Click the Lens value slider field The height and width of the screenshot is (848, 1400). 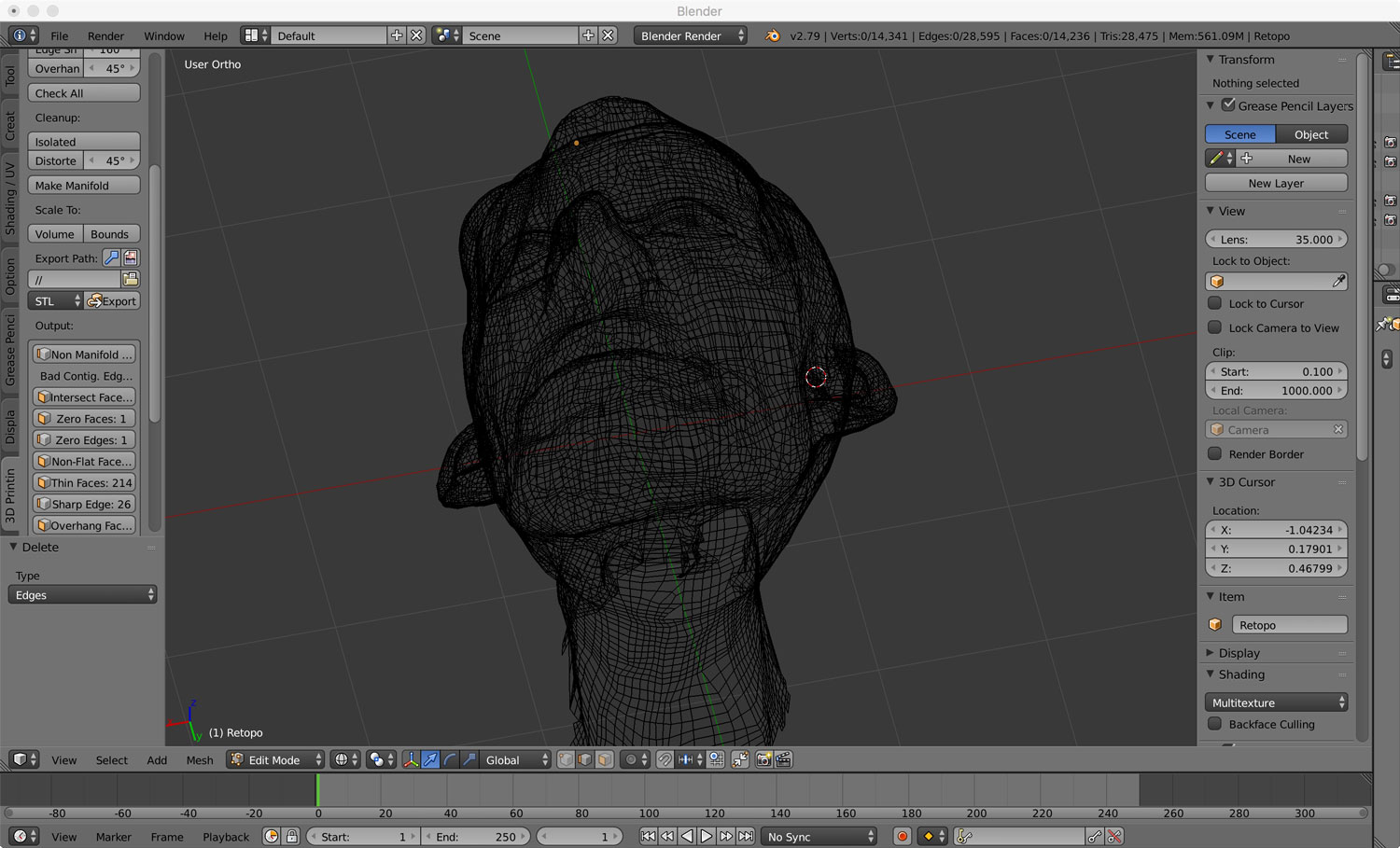[x=1276, y=240]
